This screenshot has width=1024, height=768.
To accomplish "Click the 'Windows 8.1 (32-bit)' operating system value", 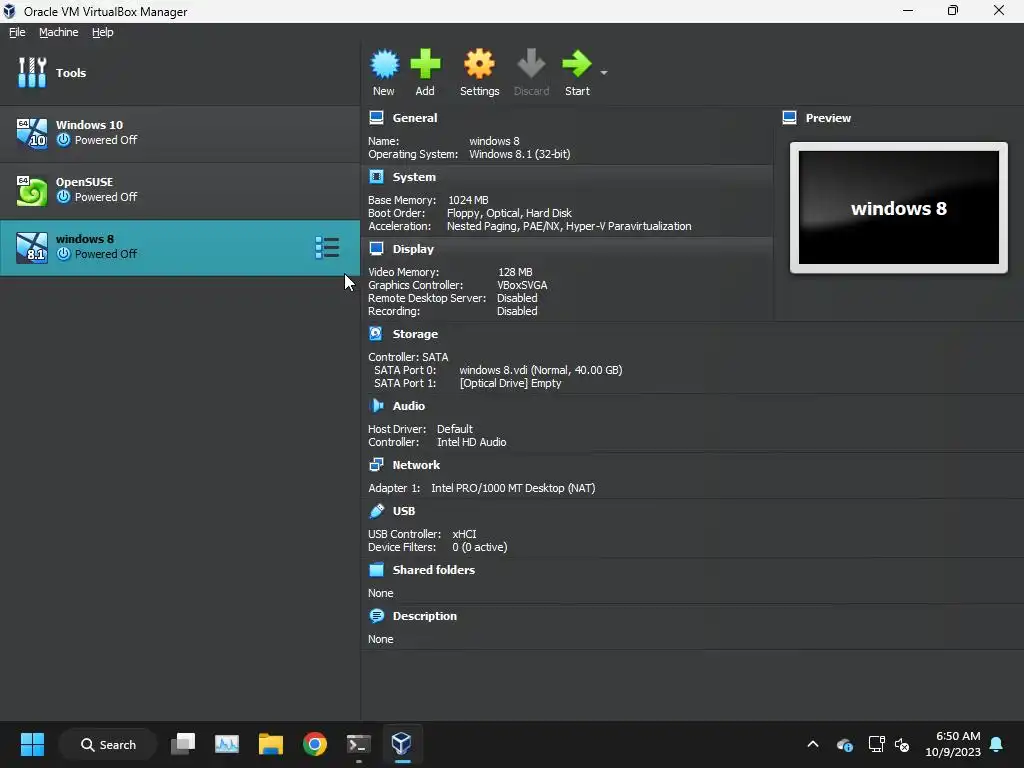I will click(520, 154).
